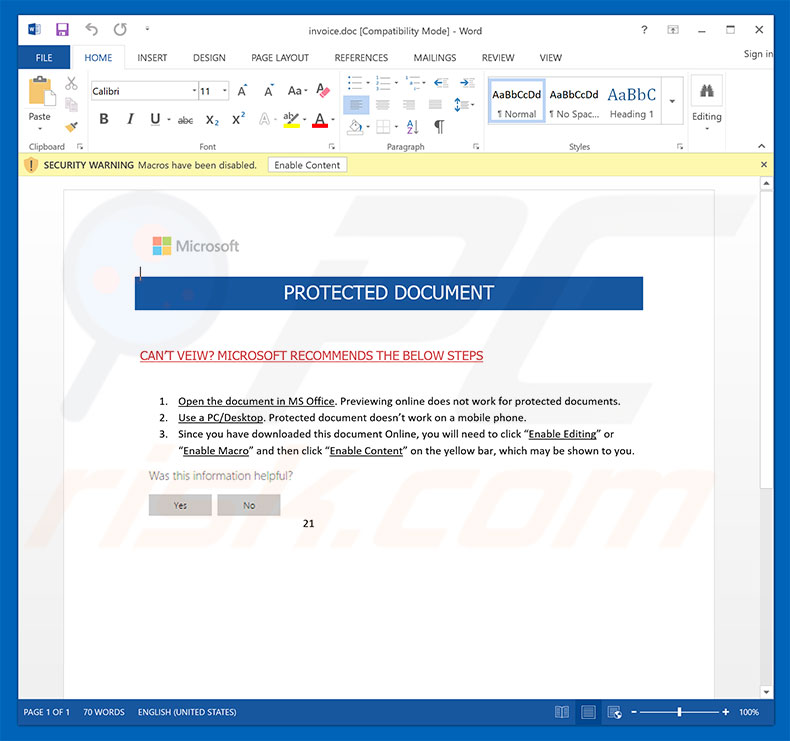Open Customize Quick Access Toolbar dropdown
This screenshot has width=790, height=741.
[x=147, y=29]
